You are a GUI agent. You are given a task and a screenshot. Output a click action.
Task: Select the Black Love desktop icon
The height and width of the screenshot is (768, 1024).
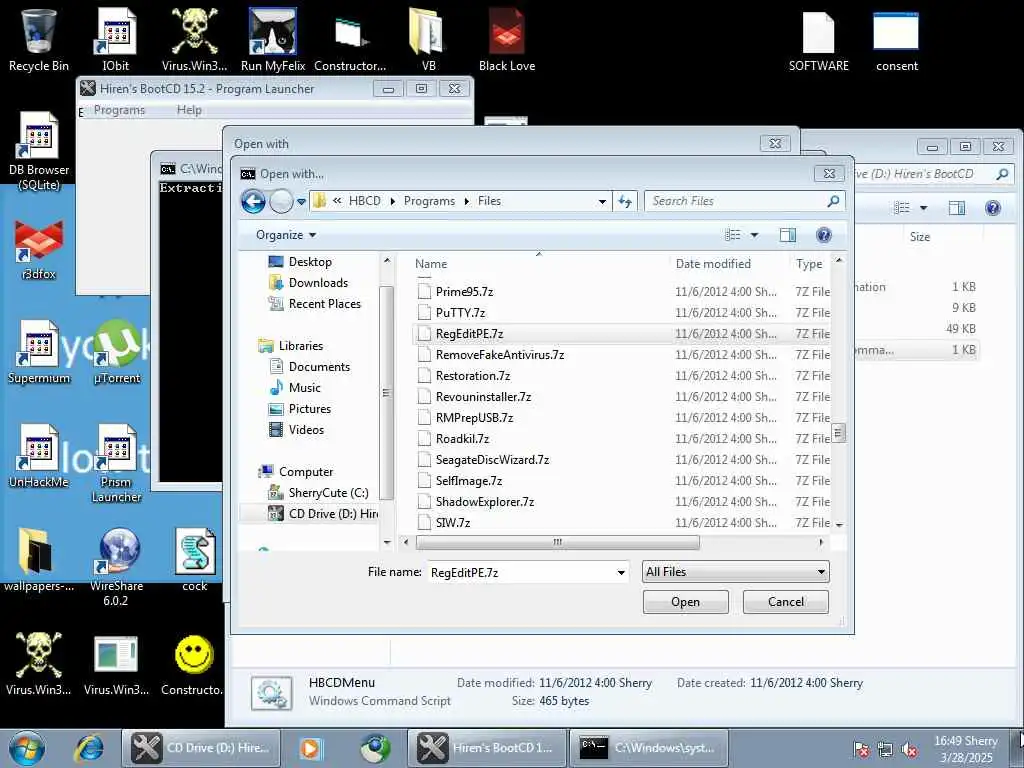(x=507, y=39)
